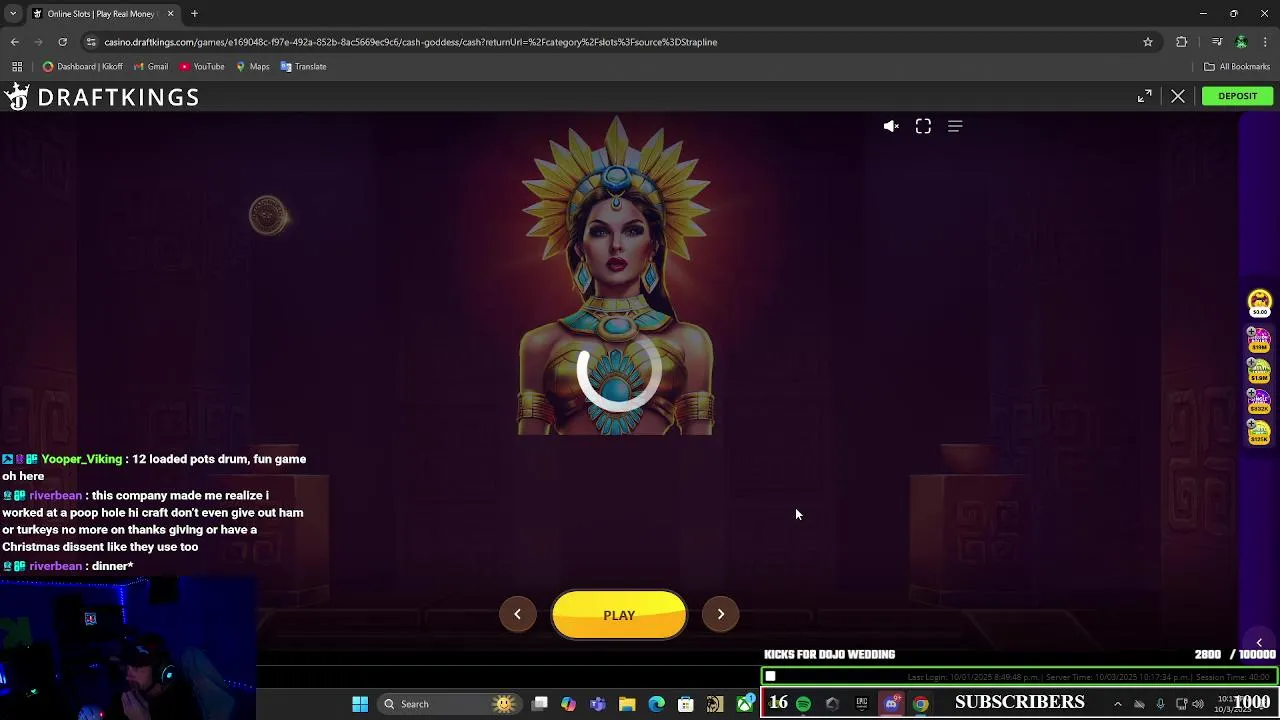Open Discord from the taskbar
Screen dimensions: 1280x720
(x=891, y=704)
